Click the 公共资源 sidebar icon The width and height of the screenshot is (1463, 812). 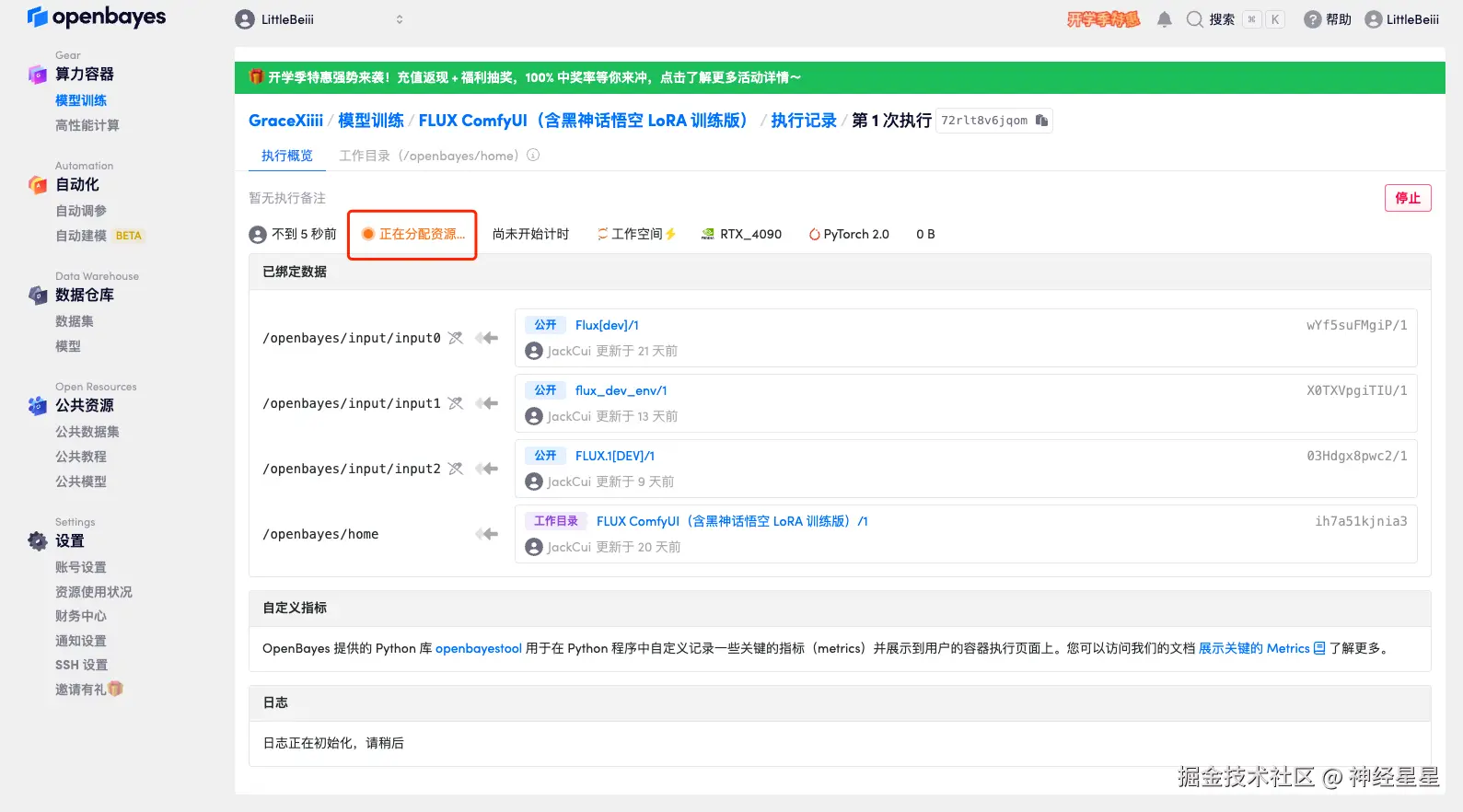(x=38, y=406)
